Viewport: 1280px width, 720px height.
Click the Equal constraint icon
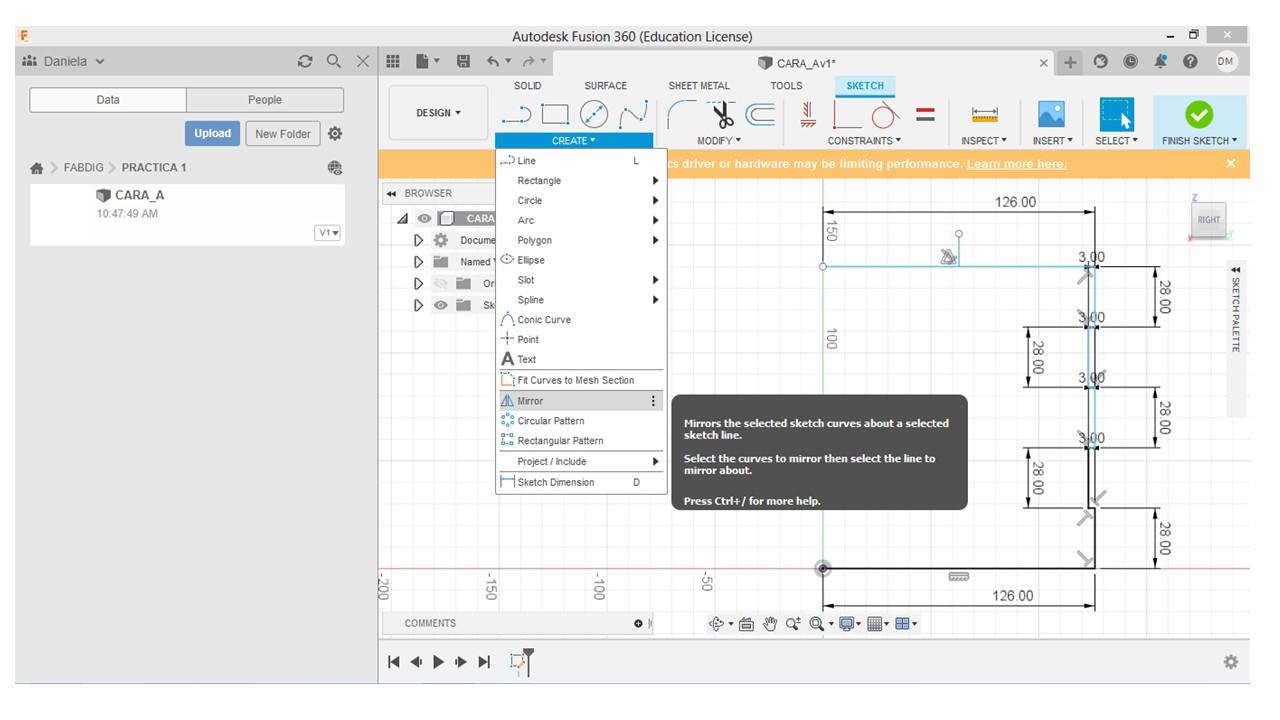pyautogui.click(x=926, y=114)
